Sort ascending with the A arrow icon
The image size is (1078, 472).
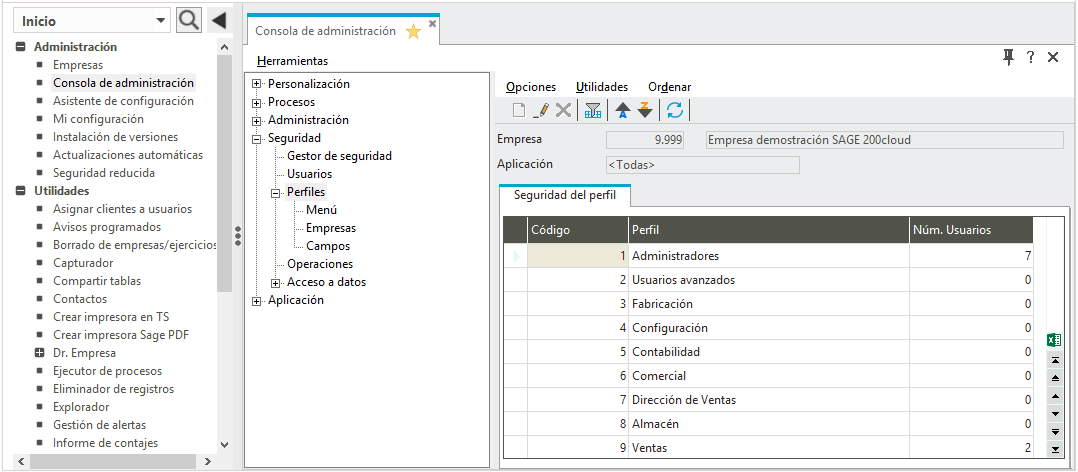pyautogui.click(x=623, y=110)
